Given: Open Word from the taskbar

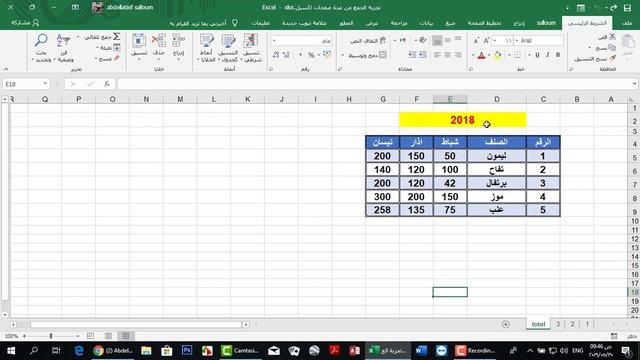Looking at the screenshot, I should point(421,351).
